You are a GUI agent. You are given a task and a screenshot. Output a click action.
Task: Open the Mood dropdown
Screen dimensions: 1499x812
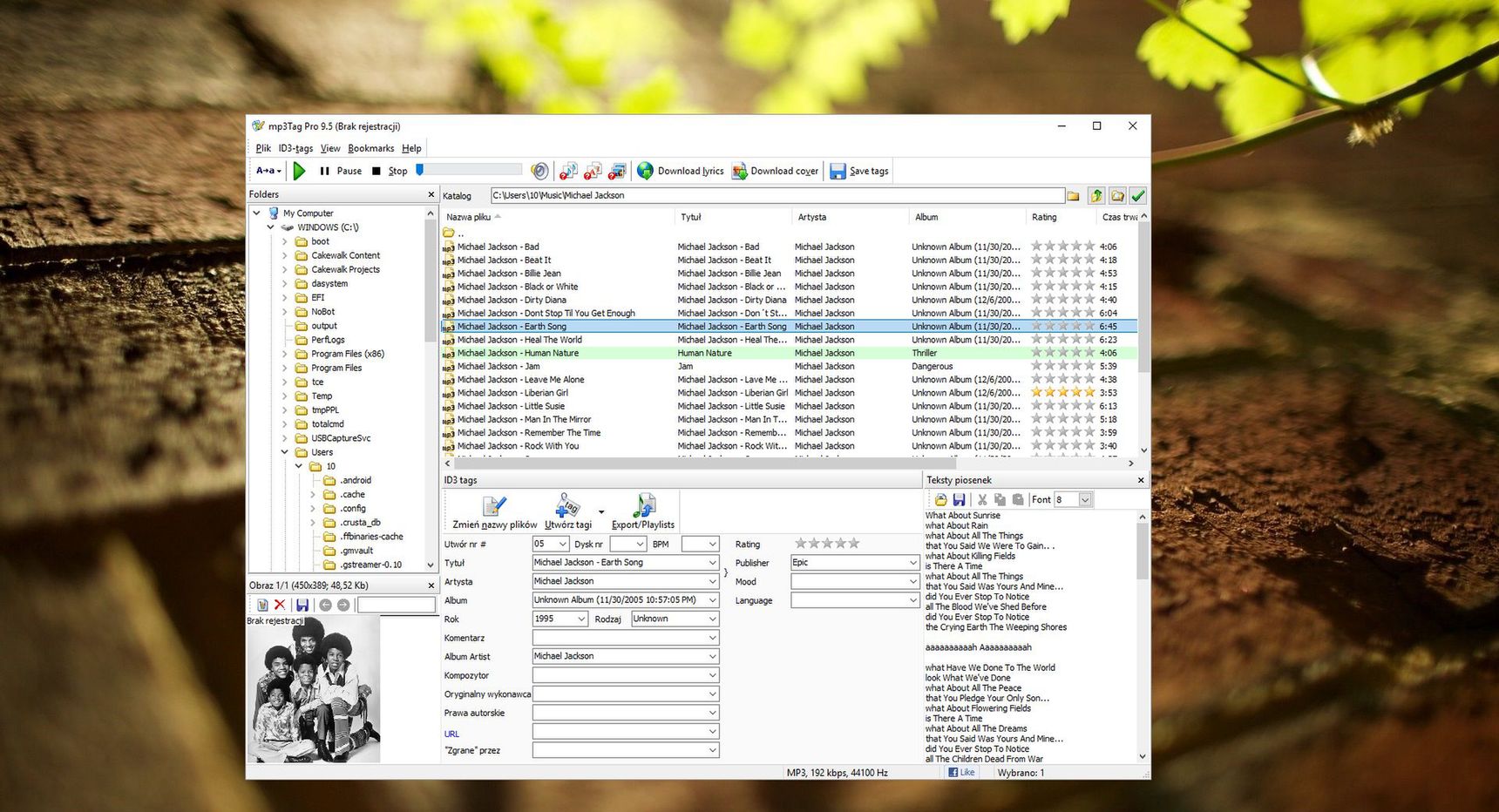click(x=912, y=581)
